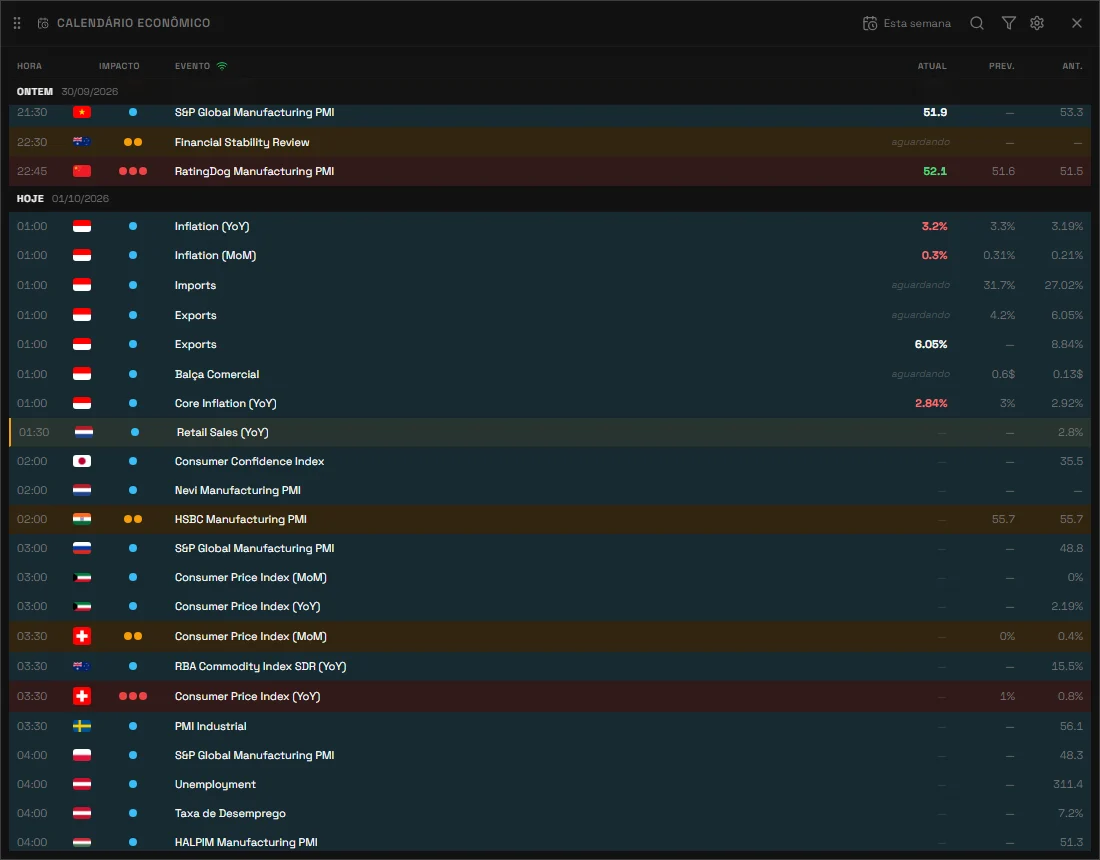1100x860 pixels.
Task: Open calendar settings gear icon
Action: coord(1037,23)
